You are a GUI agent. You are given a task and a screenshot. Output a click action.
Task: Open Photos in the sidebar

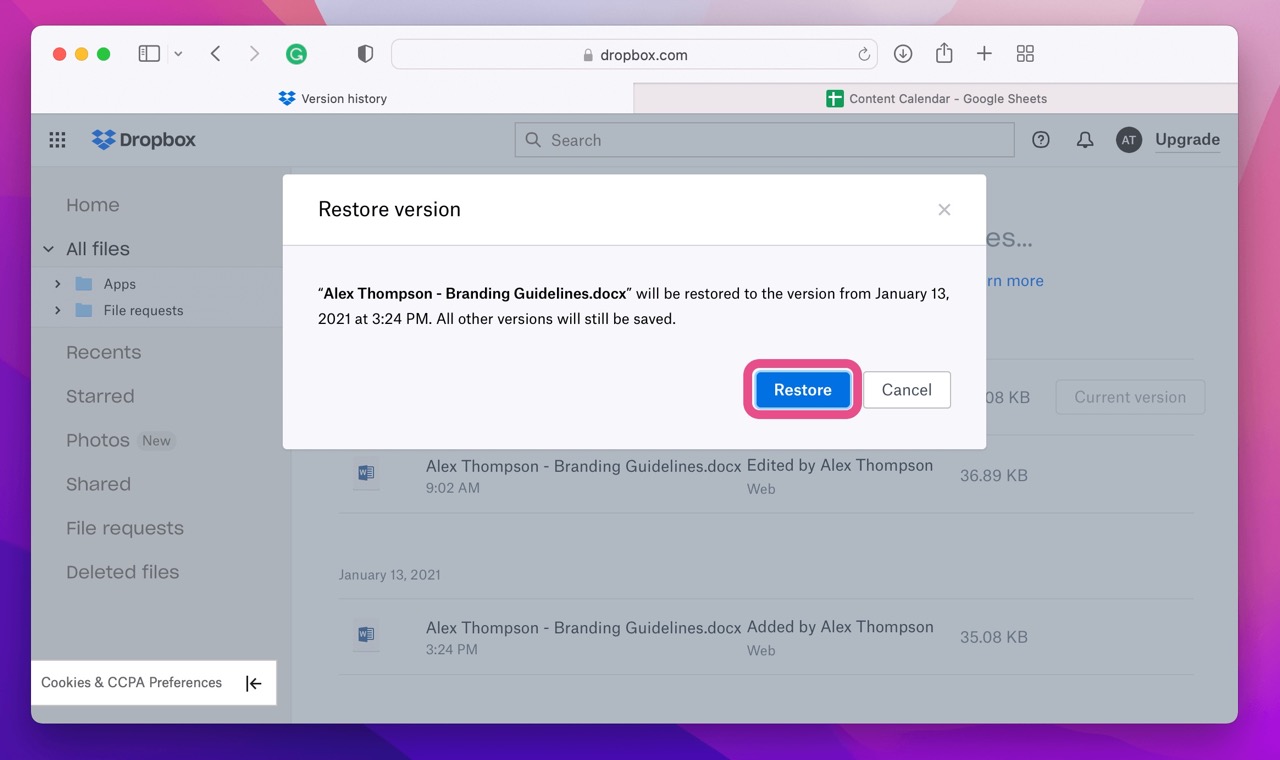[x=98, y=441]
